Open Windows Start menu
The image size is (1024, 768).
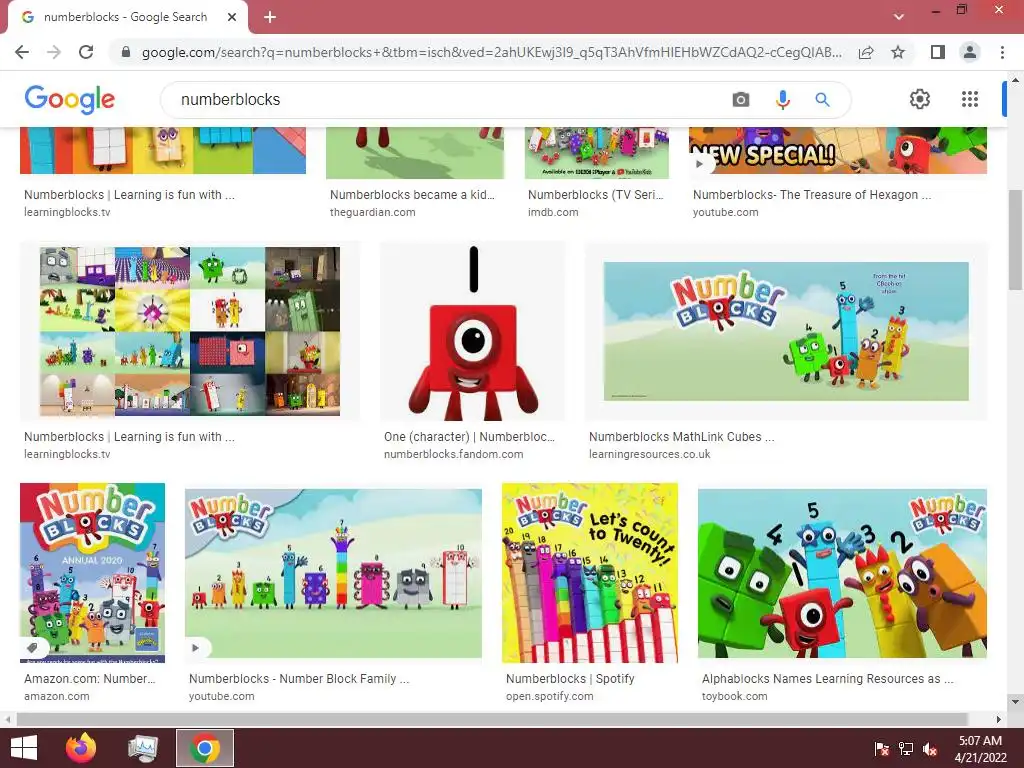(24, 748)
